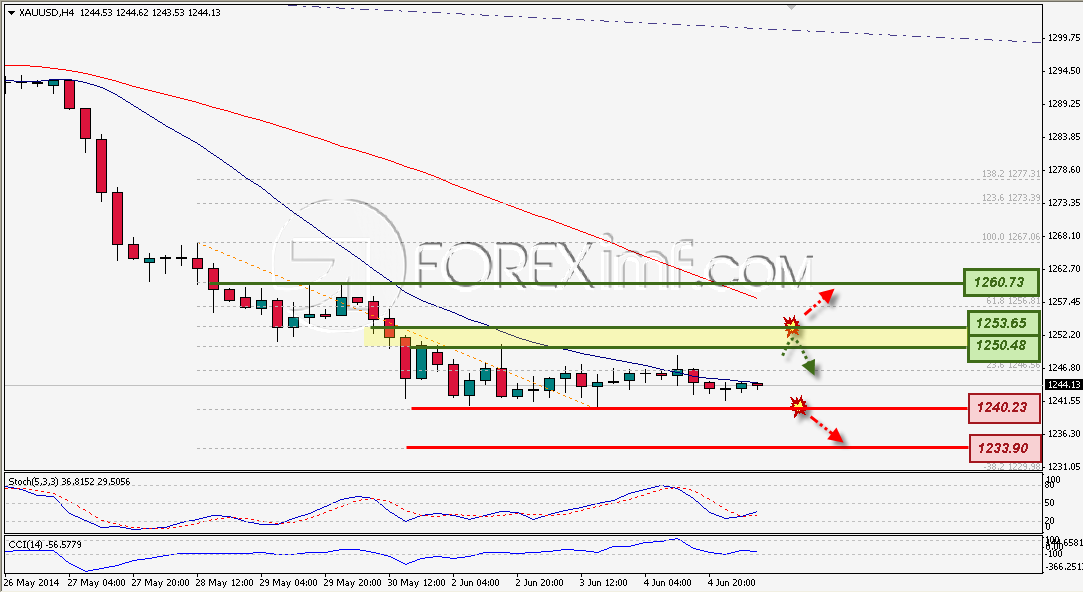Click the Stoch(5,3,3) indicator label
1083x593 pixels.
[x=69, y=482]
